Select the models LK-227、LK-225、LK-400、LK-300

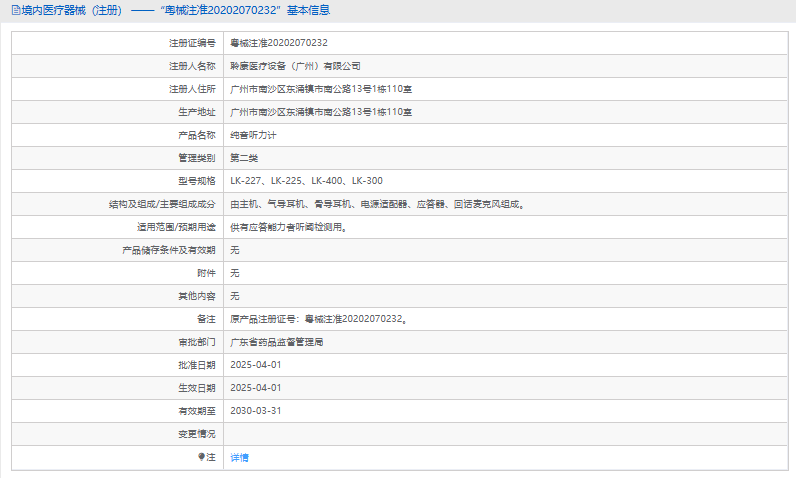(x=306, y=181)
